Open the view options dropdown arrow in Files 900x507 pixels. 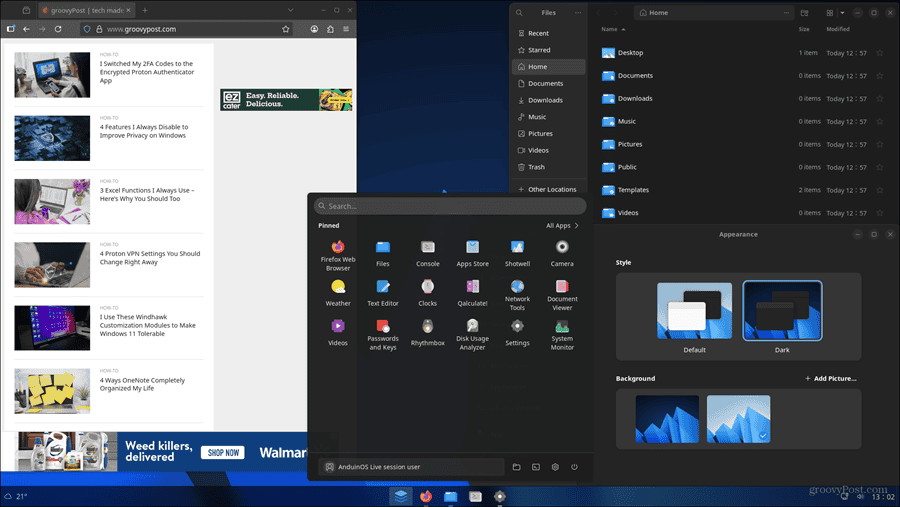coord(842,13)
